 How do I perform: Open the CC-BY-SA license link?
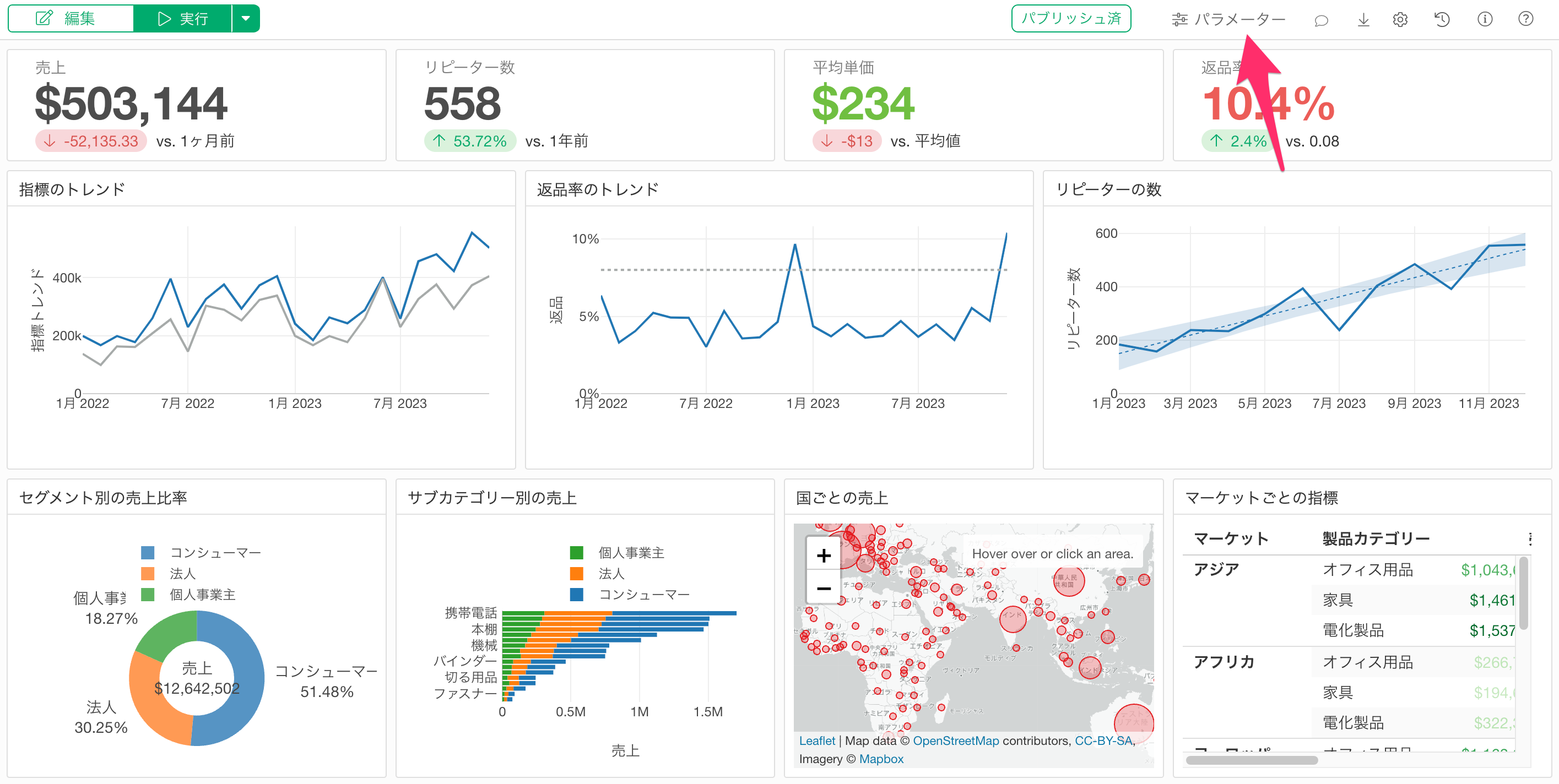1103,741
